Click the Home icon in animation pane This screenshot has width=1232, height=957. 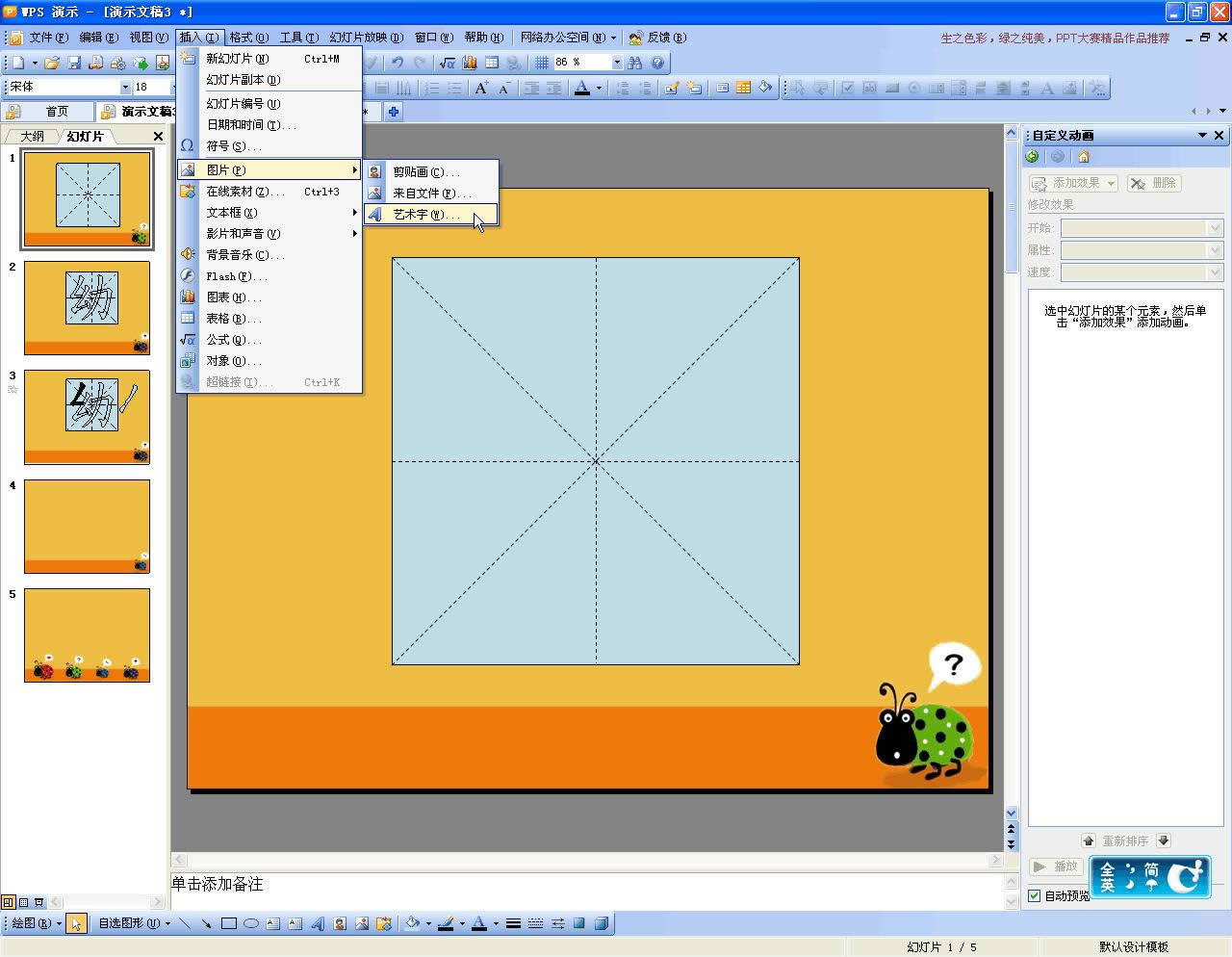point(1084,157)
